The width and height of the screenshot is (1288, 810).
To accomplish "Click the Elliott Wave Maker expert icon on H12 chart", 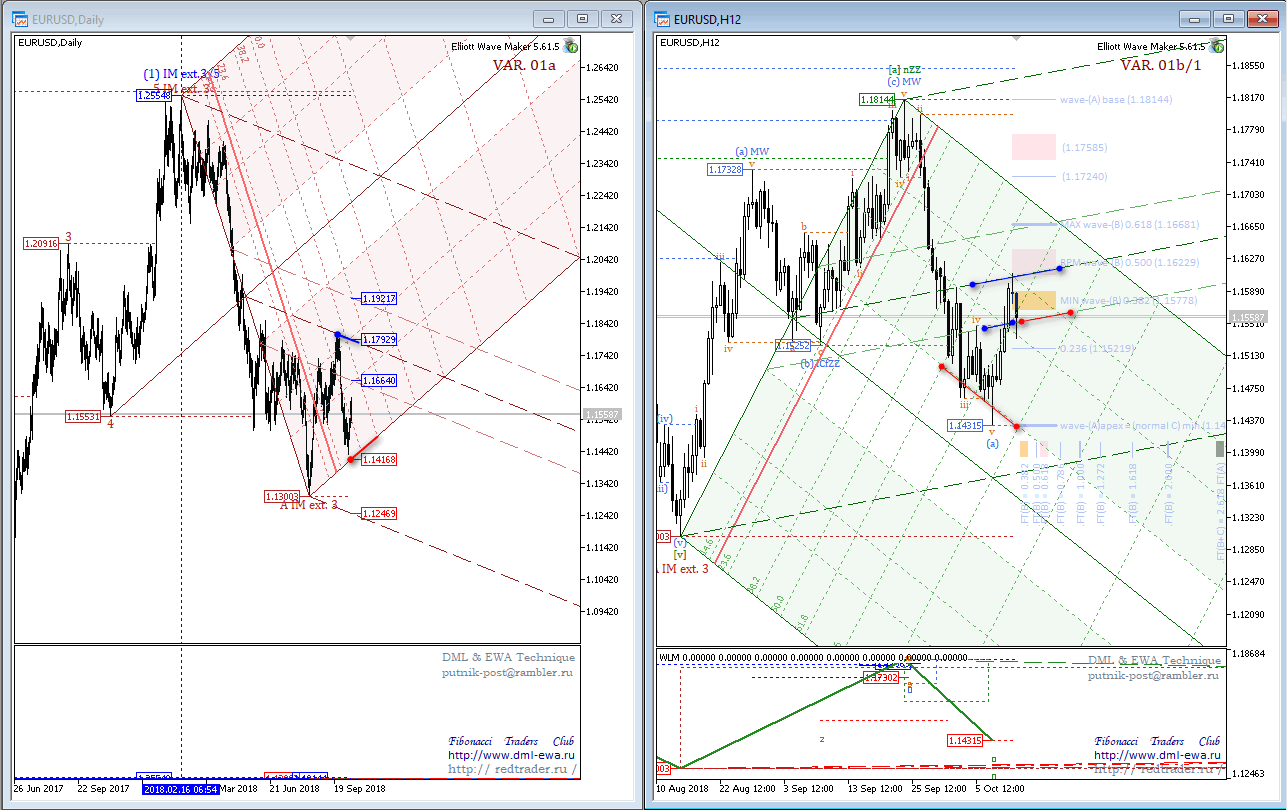I will 1216,46.
